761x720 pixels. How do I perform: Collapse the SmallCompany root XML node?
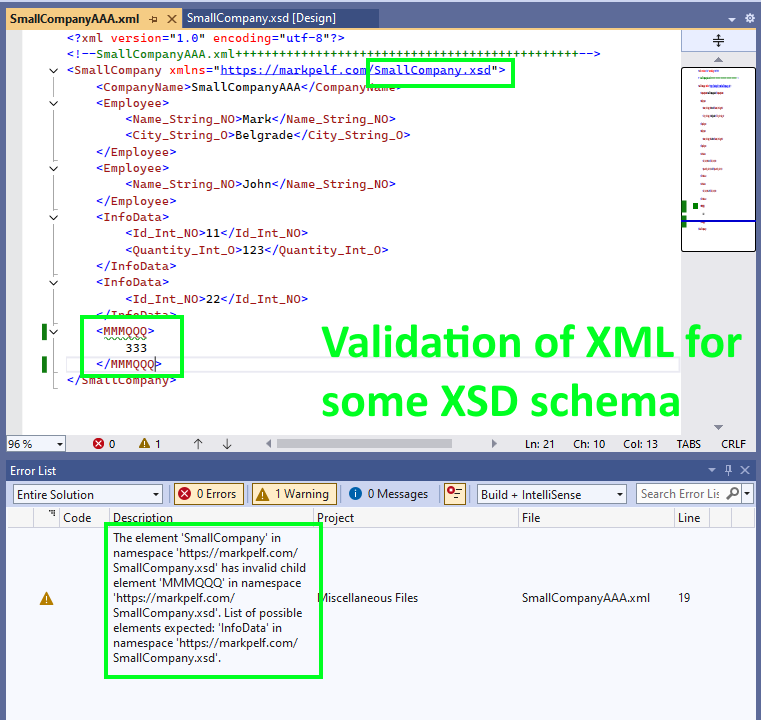[x=53, y=71]
